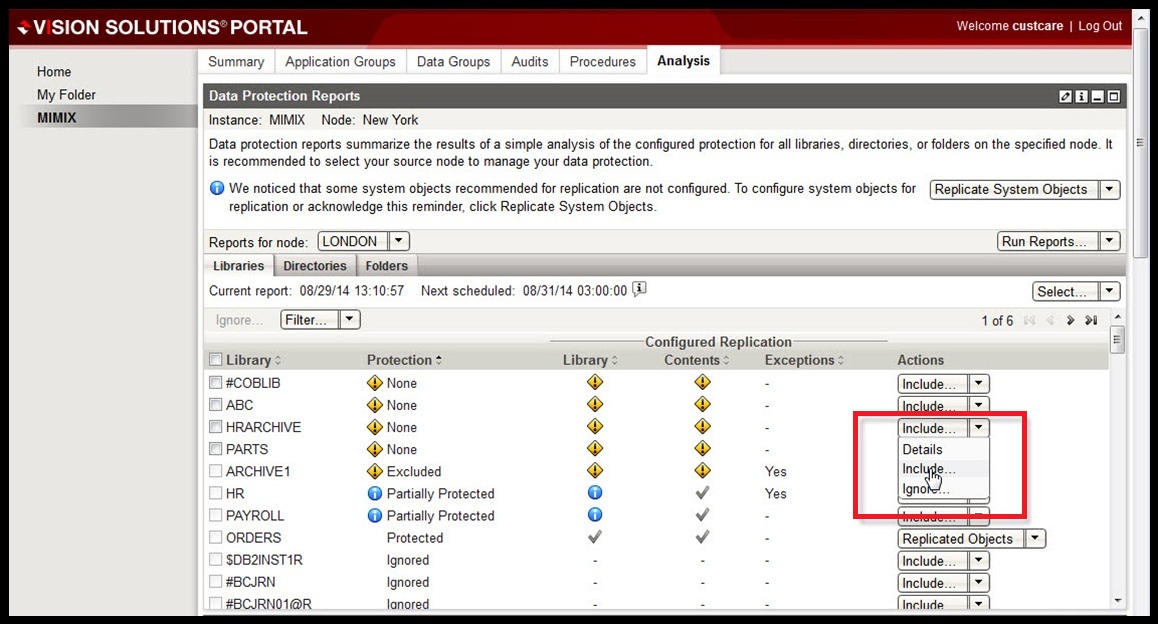Image resolution: width=1158 pixels, height=624 pixels.
Task: Expand the Run Reports dropdown arrow
Action: pyautogui.click(x=1110, y=242)
